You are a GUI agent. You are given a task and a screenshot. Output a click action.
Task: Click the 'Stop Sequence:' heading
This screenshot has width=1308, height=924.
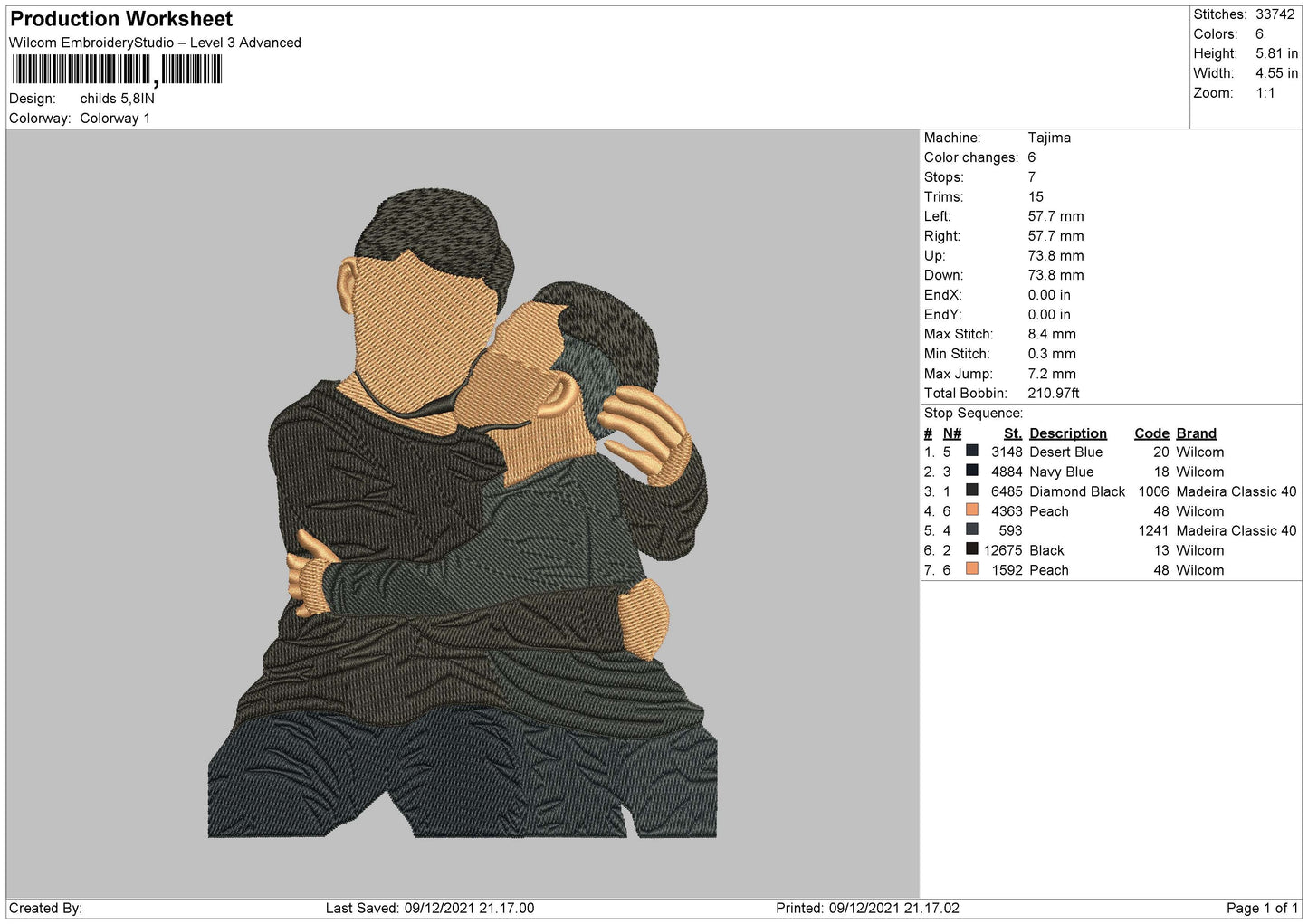(973, 414)
